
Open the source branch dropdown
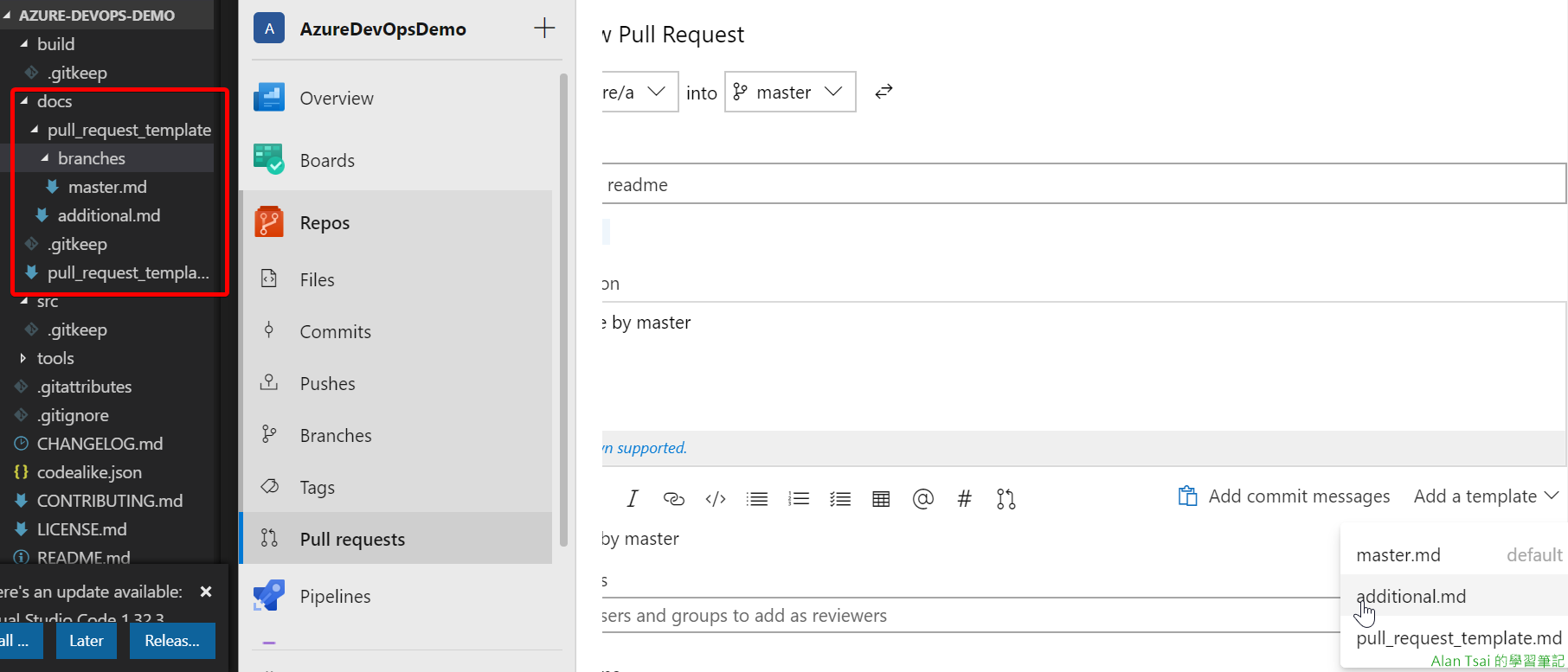pyautogui.click(x=639, y=92)
